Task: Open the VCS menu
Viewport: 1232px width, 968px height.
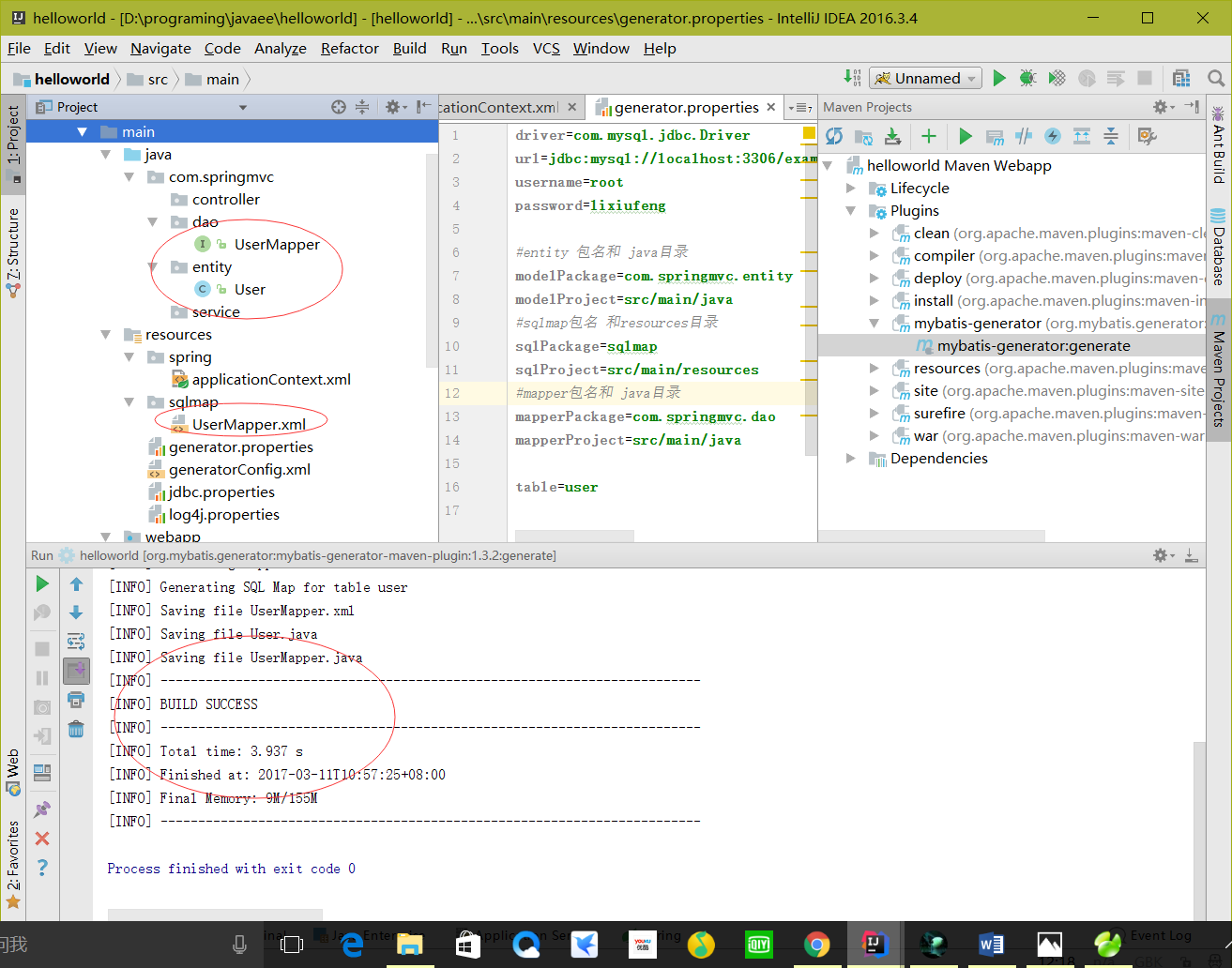Action: pos(546,48)
